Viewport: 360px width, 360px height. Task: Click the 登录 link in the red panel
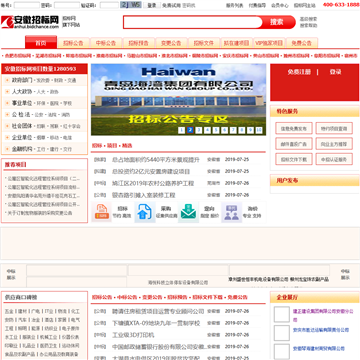335,72
